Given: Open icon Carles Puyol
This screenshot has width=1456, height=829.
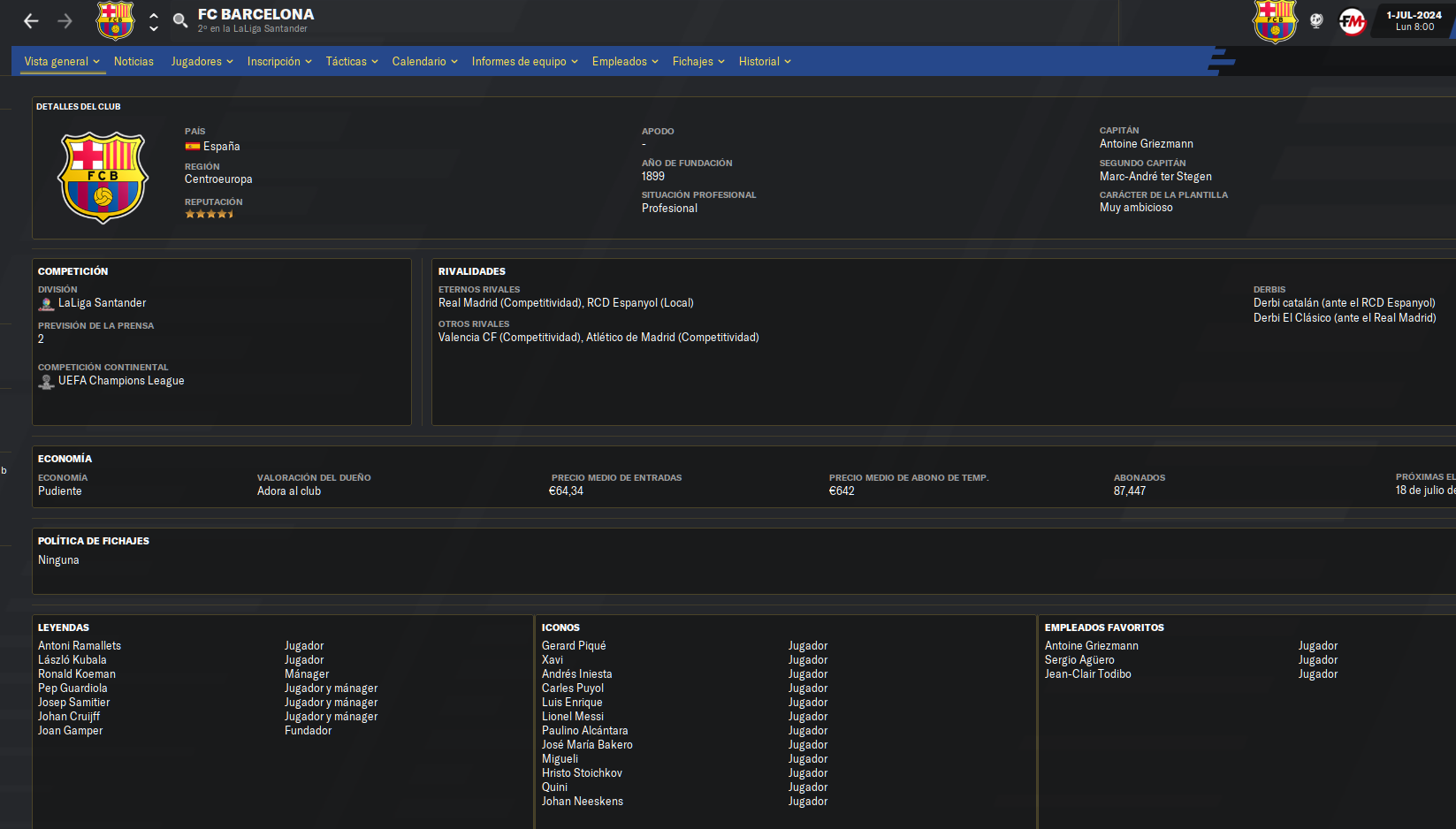Looking at the screenshot, I should (x=573, y=688).
